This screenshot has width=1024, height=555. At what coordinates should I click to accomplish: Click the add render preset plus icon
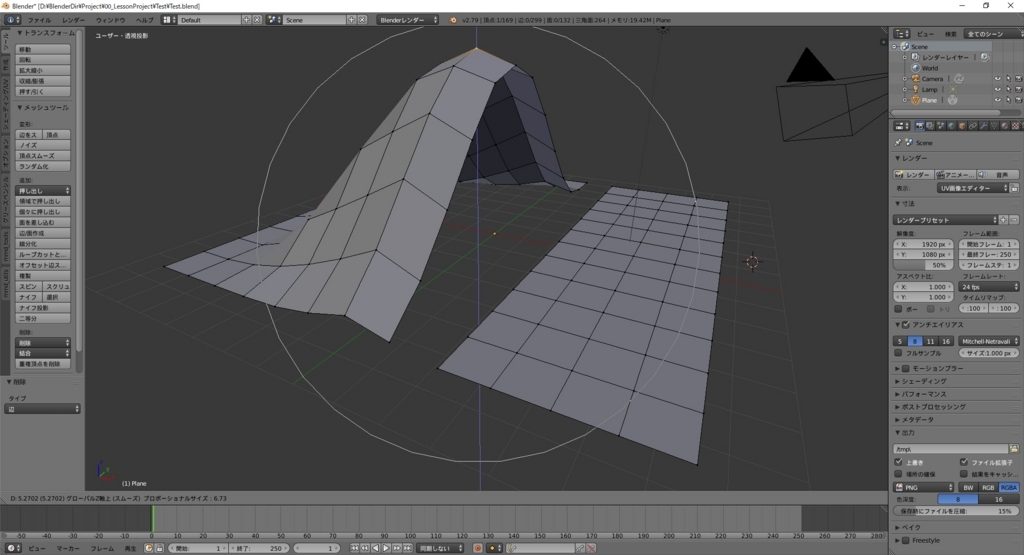(x=1004, y=220)
